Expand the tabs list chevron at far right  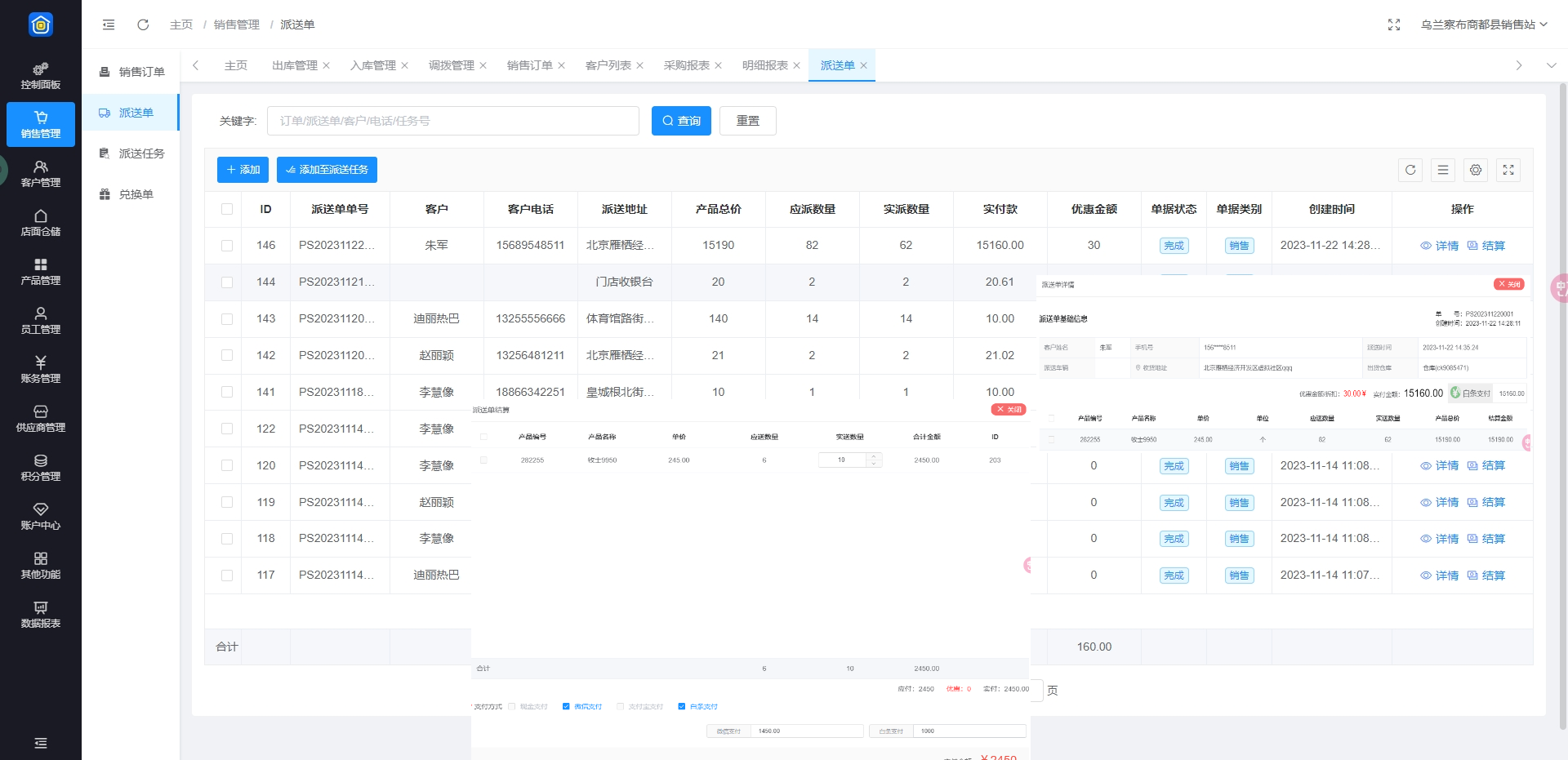1551,65
